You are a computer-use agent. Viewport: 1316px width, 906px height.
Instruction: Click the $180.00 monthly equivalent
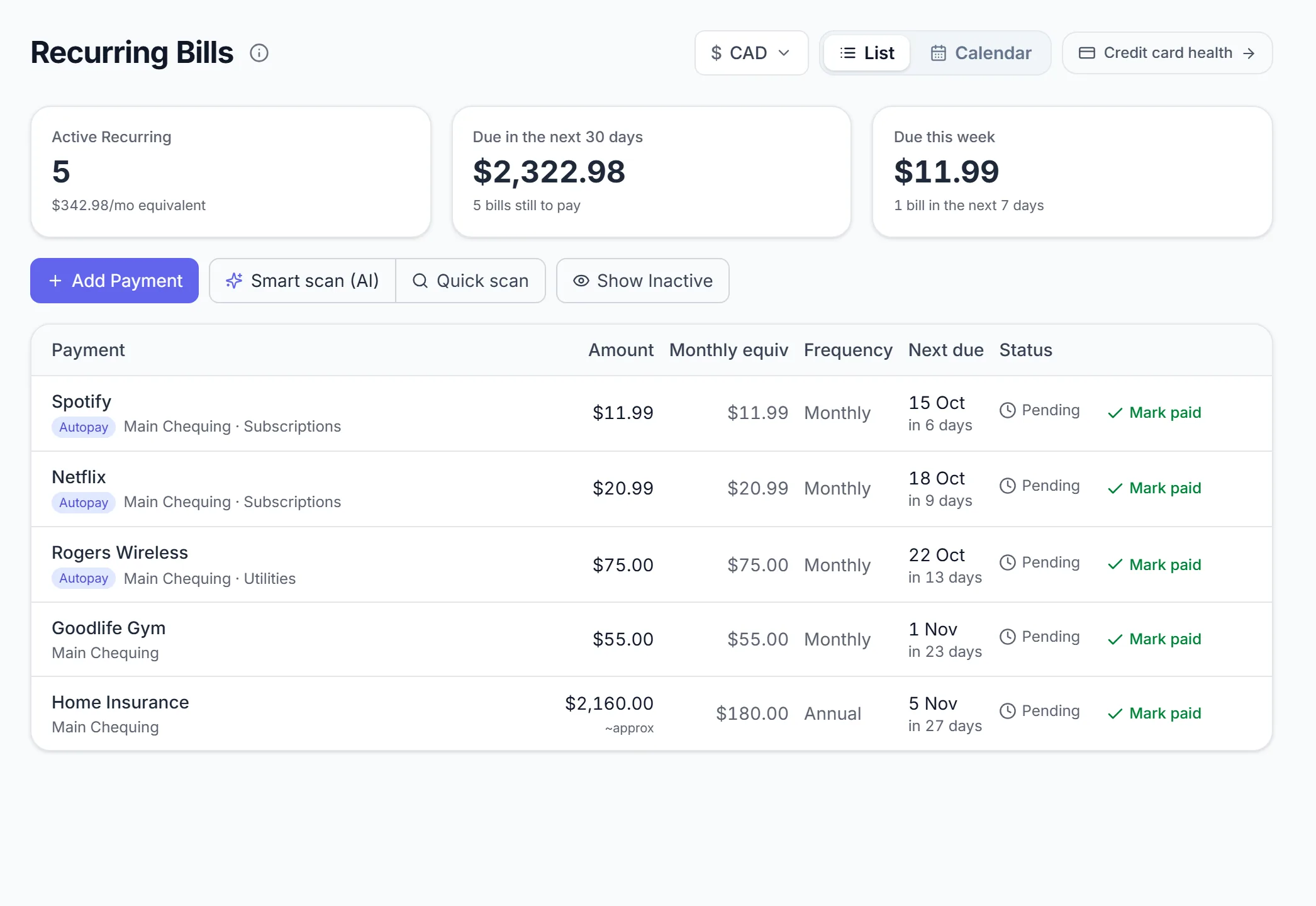coord(752,713)
